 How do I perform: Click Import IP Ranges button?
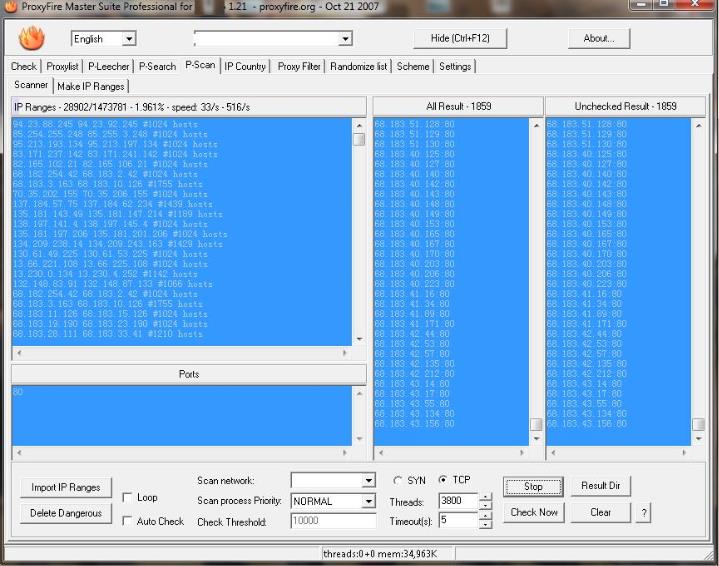click(66, 487)
